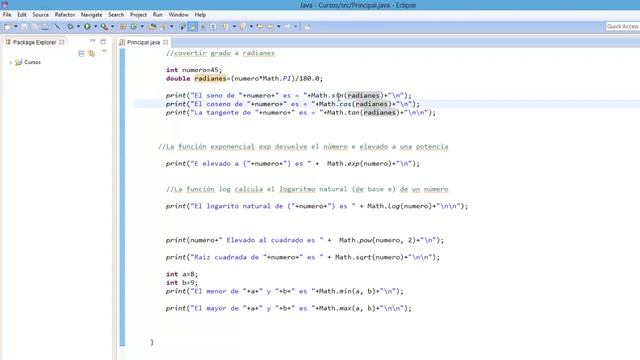The width and height of the screenshot is (640, 360).
Task: Open the External Tools dropdown arrow
Action: (x=113, y=27)
